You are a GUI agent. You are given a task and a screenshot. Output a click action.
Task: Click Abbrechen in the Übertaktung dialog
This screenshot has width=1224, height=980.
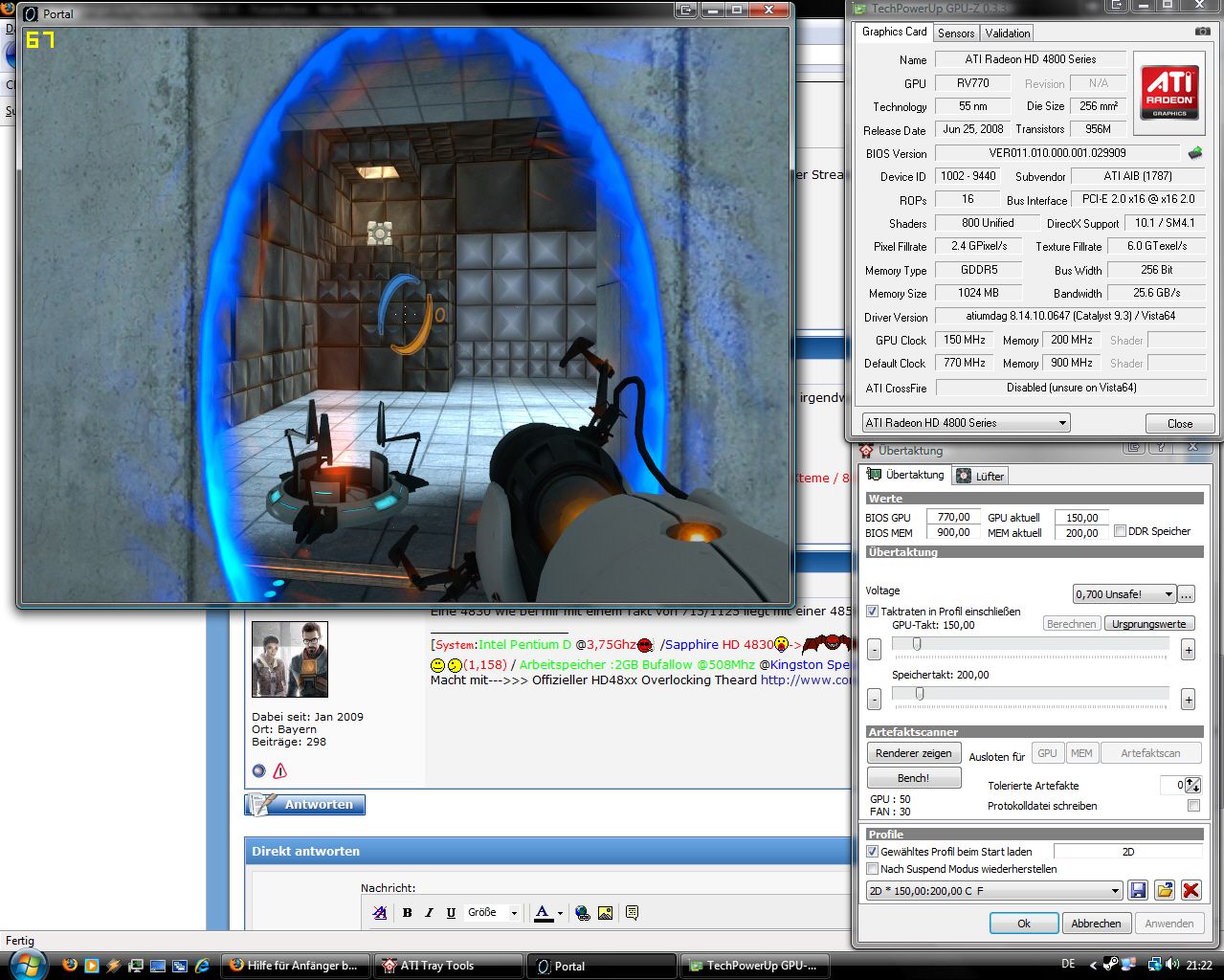(x=1096, y=924)
